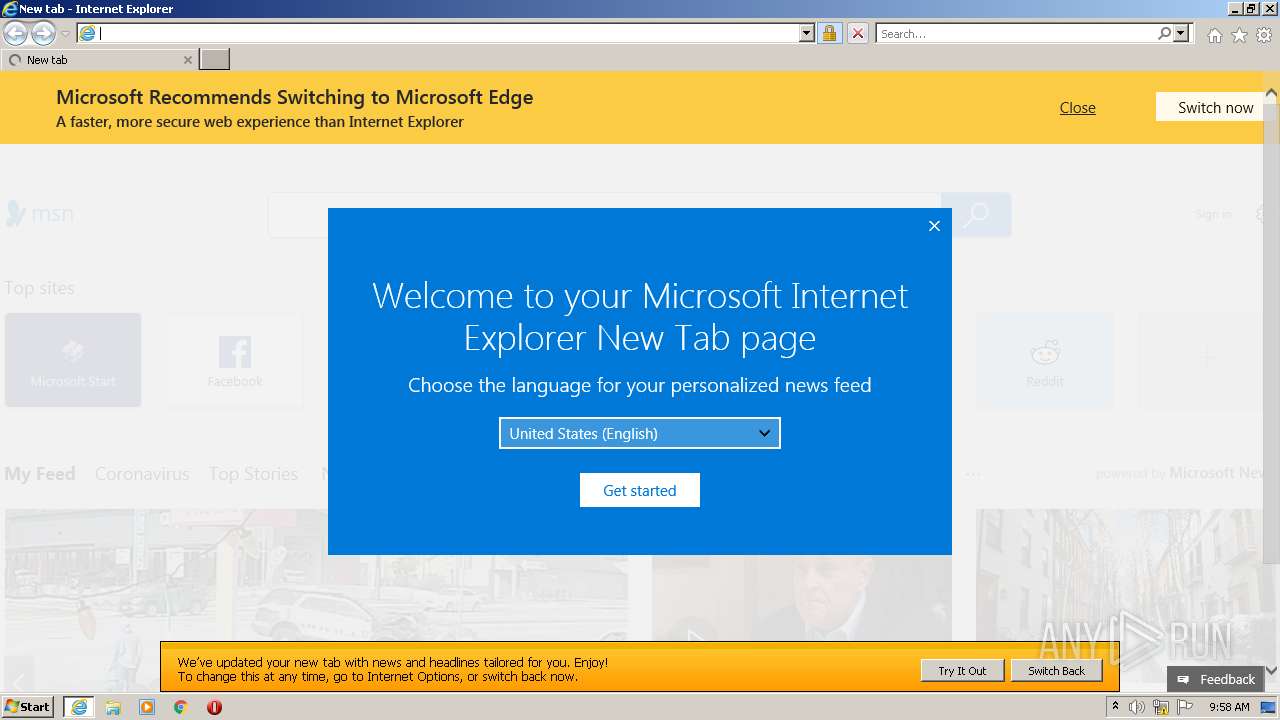
Task: Open the media player taskbar icon
Action: click(x=147, y=707)
